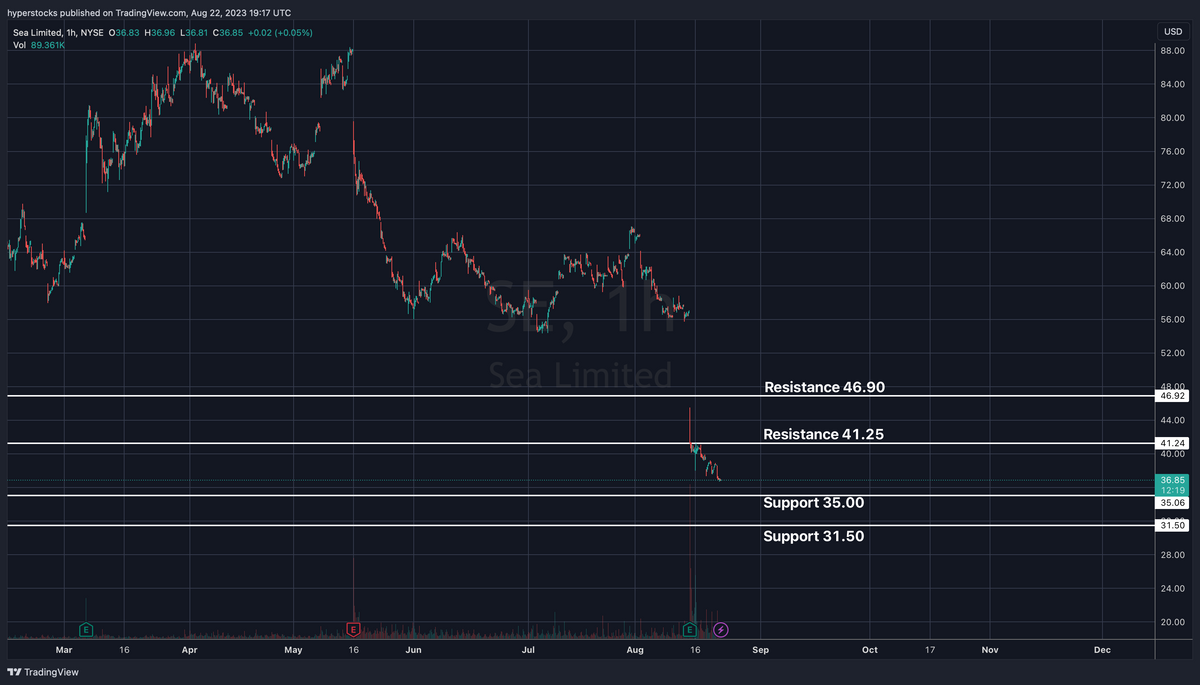
Task: Select the 'Resistance 46.90' text label
Action: [825, 387]
